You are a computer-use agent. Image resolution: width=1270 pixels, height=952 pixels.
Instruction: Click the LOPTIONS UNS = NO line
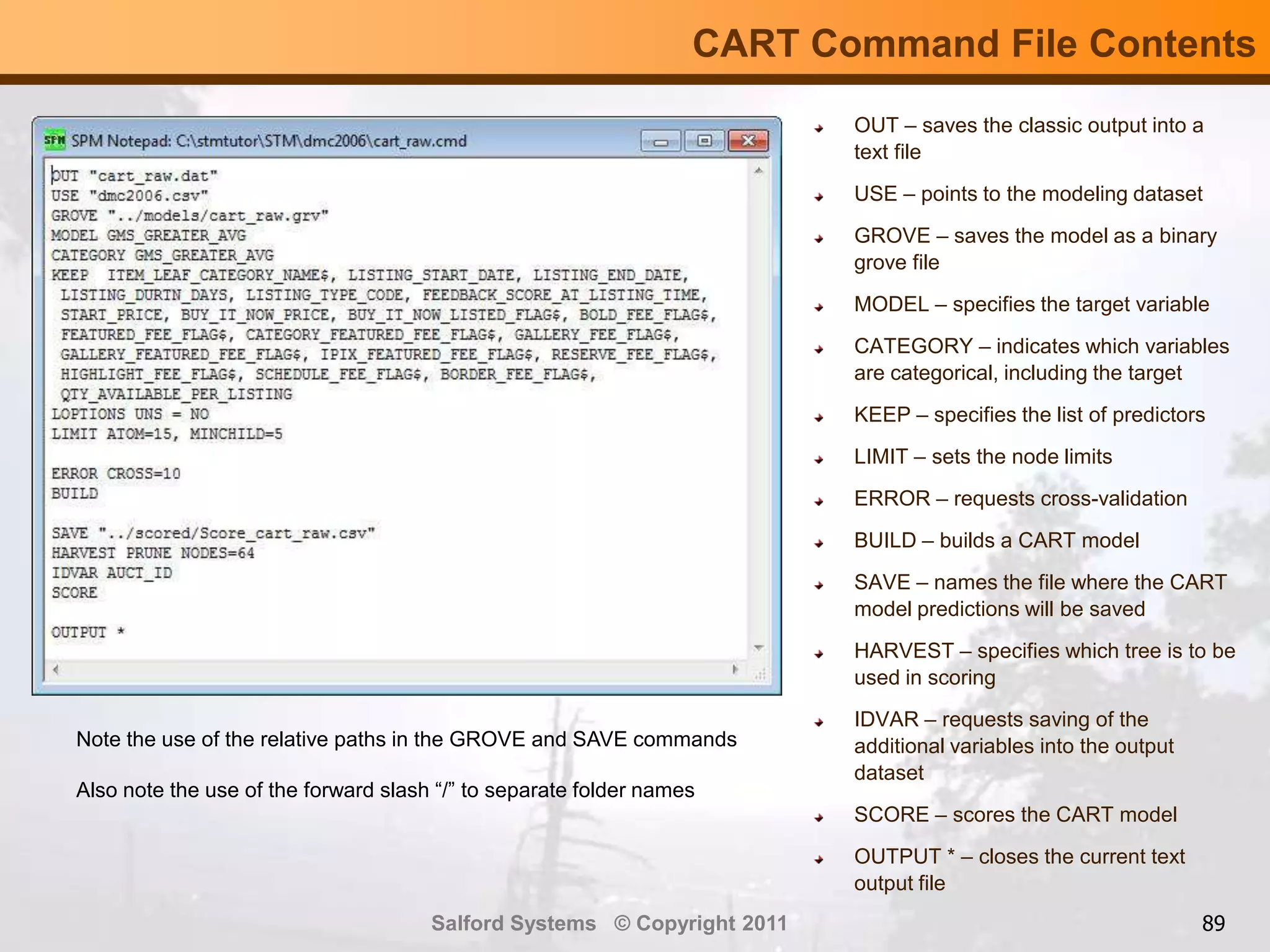(x=130, y=414)
